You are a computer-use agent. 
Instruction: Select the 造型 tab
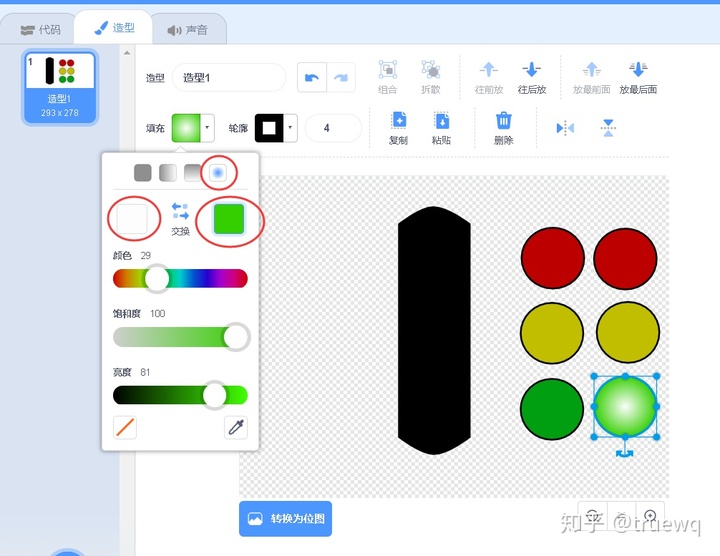[x=115, y=28]
